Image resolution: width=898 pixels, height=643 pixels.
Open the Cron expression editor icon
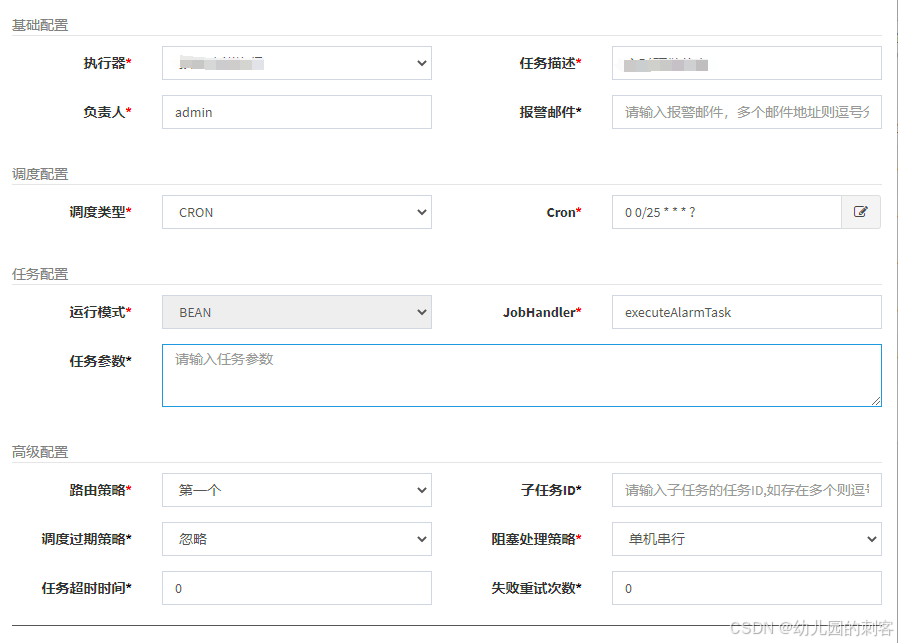861,212
